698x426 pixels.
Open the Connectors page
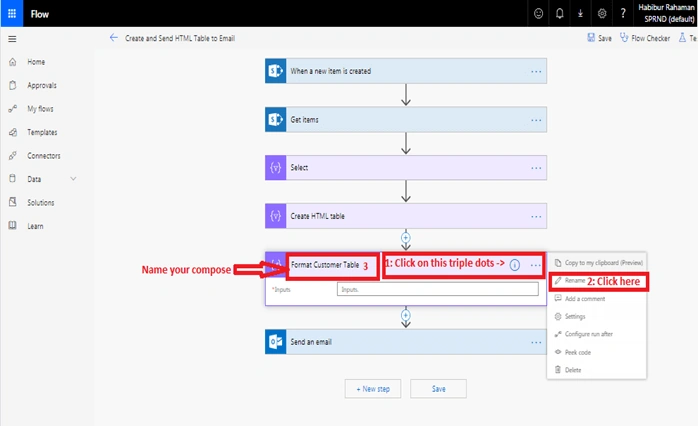pyautogui.click(x=44, y=156)
